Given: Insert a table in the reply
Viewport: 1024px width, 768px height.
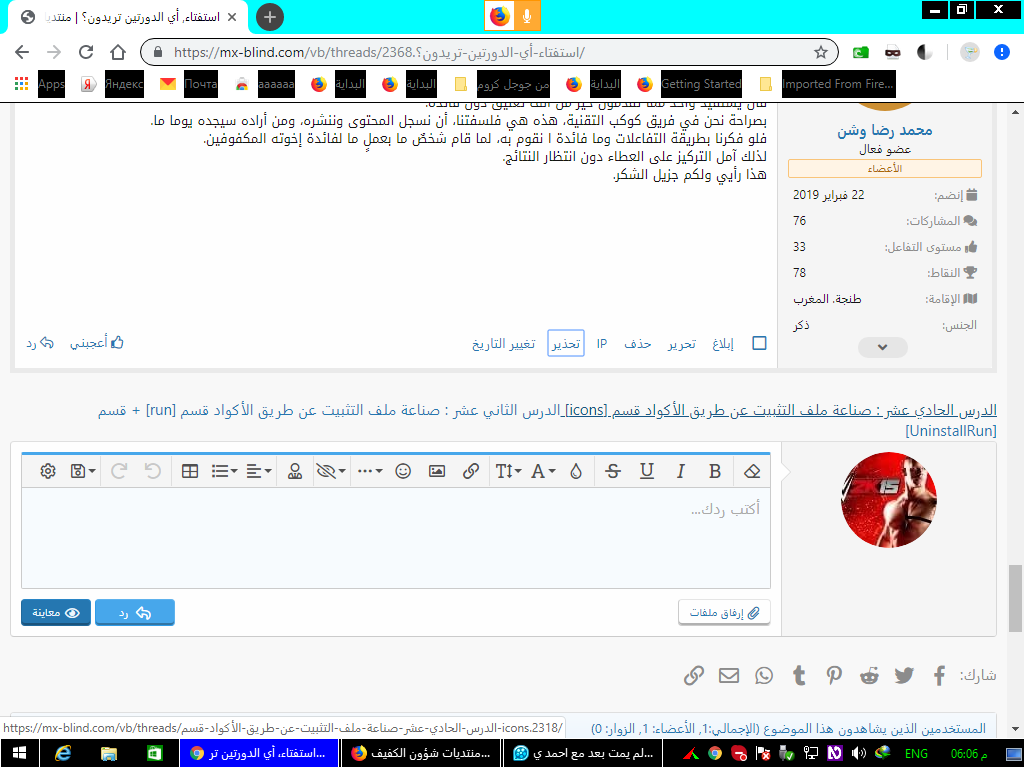Looking at the screenshot, I should (x=190, y=471).
